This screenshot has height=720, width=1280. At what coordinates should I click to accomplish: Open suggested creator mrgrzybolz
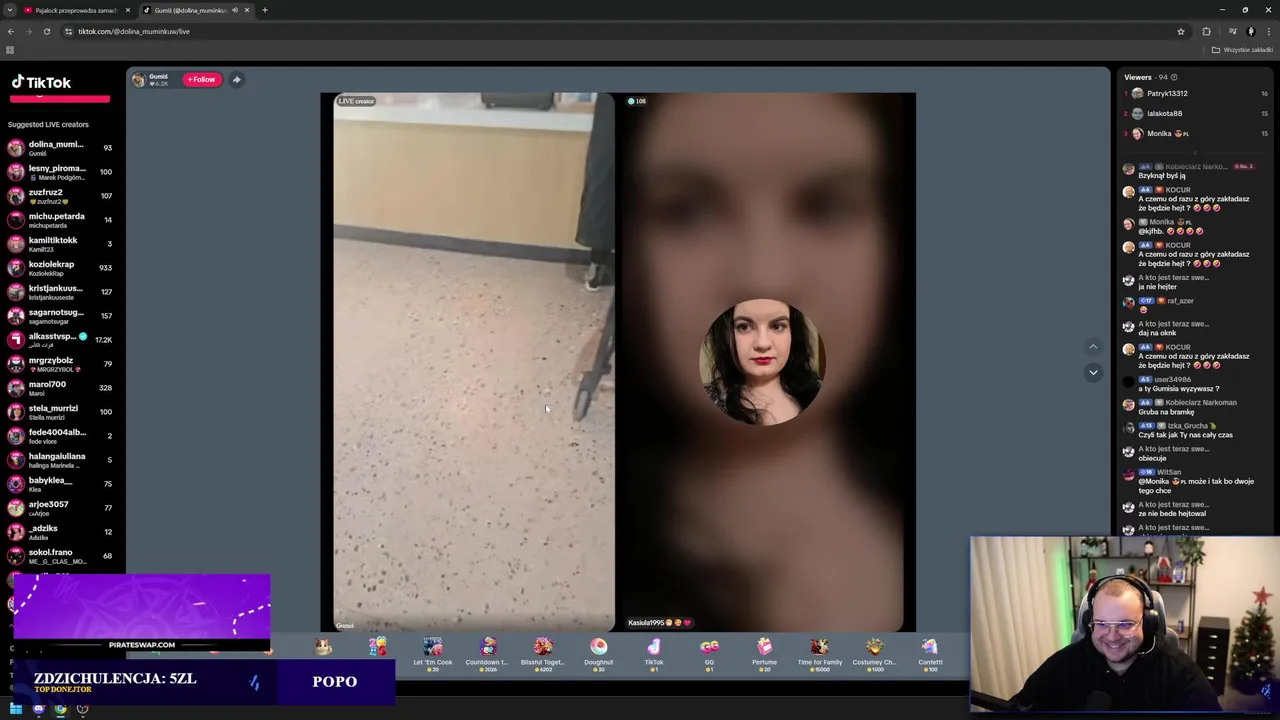[x=60, y=364]
